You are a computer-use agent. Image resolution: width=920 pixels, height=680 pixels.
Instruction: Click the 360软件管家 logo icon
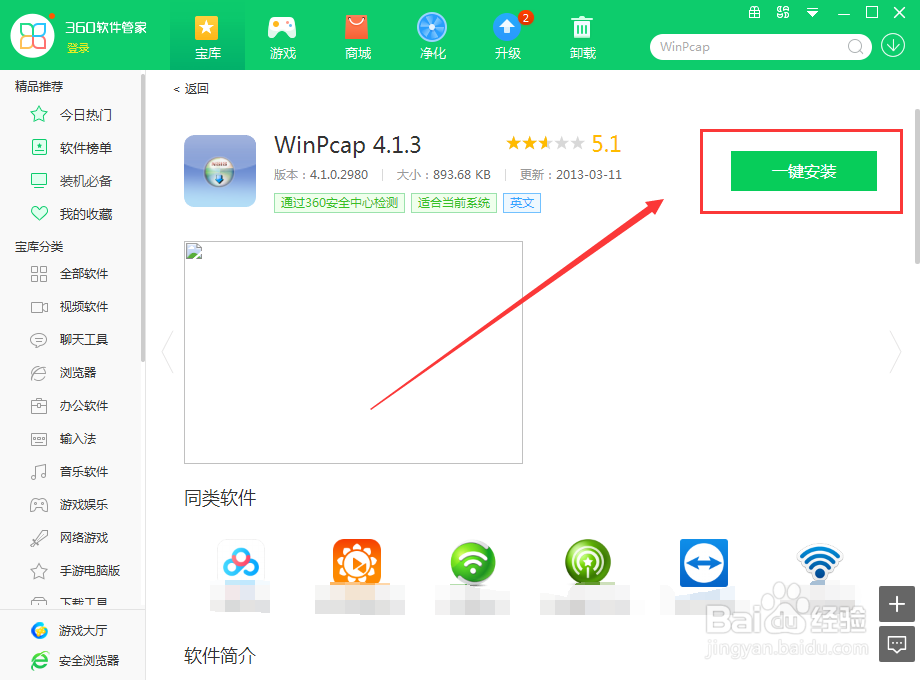coord(32,35)
